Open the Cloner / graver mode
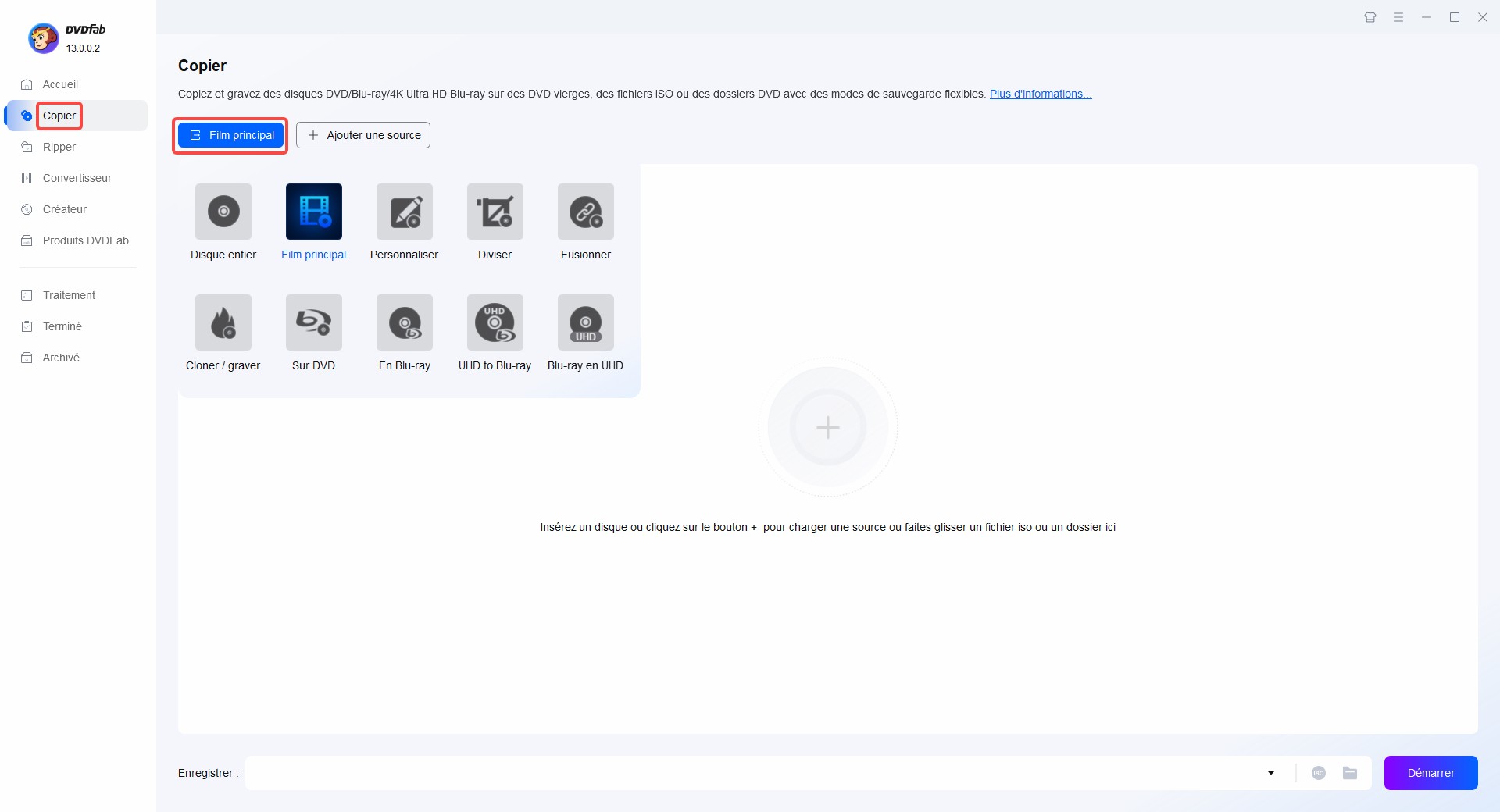 223,322
